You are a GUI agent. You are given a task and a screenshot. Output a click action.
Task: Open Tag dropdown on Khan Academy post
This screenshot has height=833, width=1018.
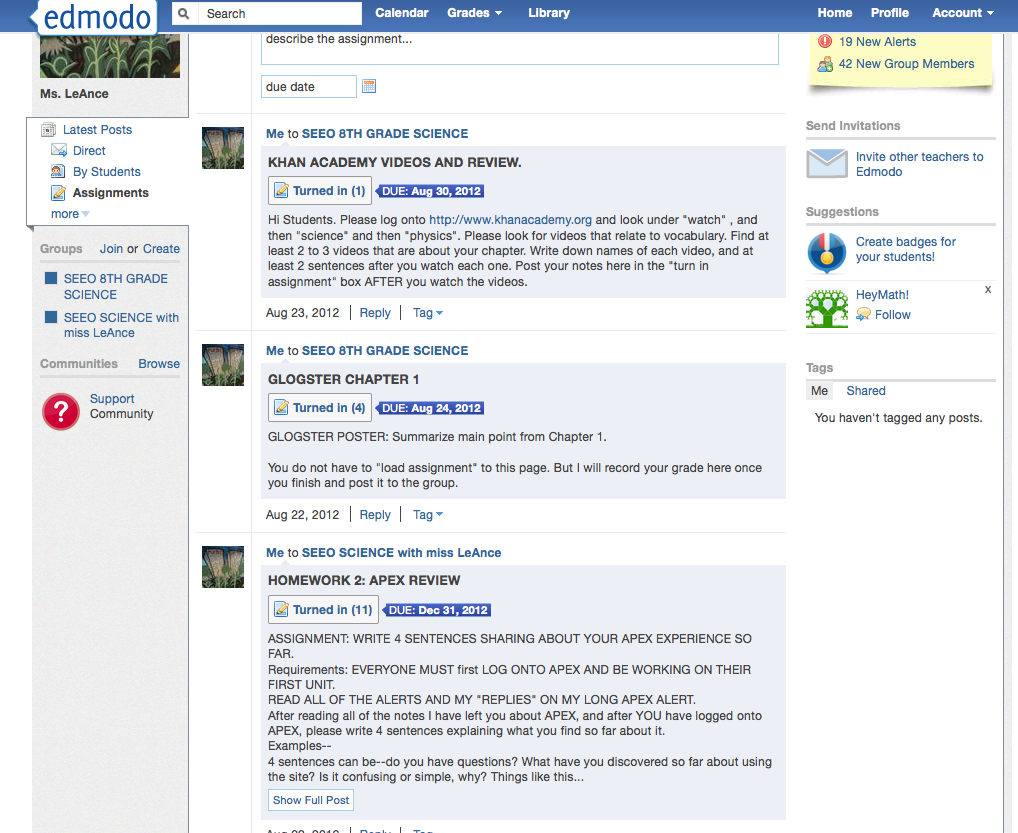tap(427, 313)
